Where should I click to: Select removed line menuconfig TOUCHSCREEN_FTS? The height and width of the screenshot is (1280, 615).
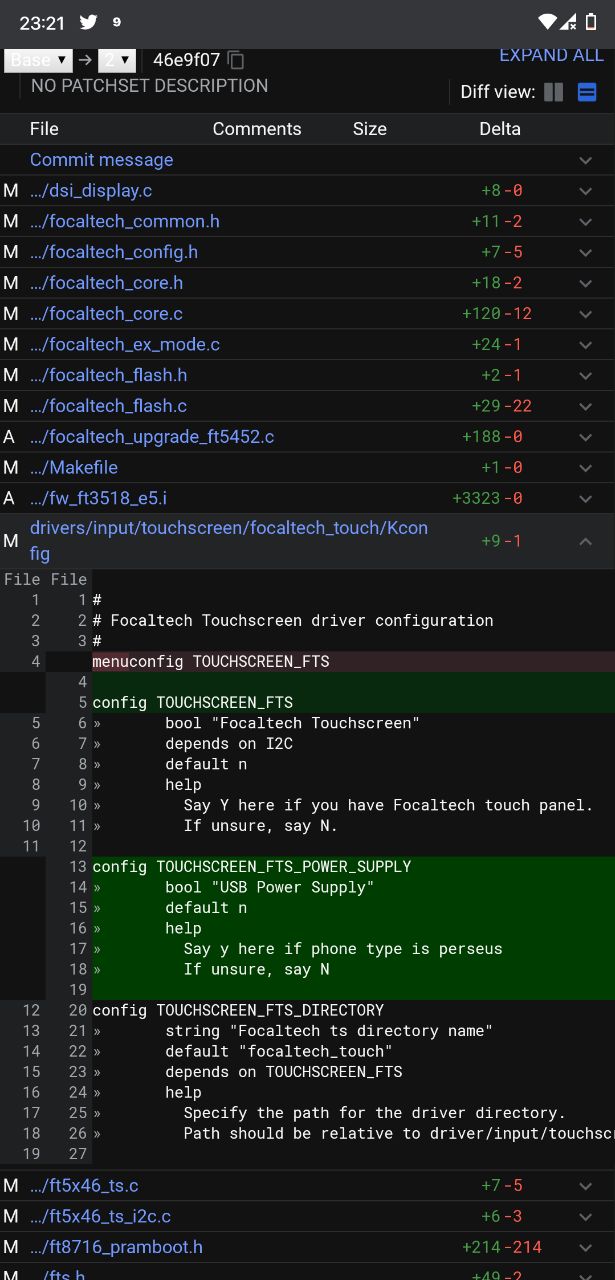pyautogui.click(x=211, y=661)
